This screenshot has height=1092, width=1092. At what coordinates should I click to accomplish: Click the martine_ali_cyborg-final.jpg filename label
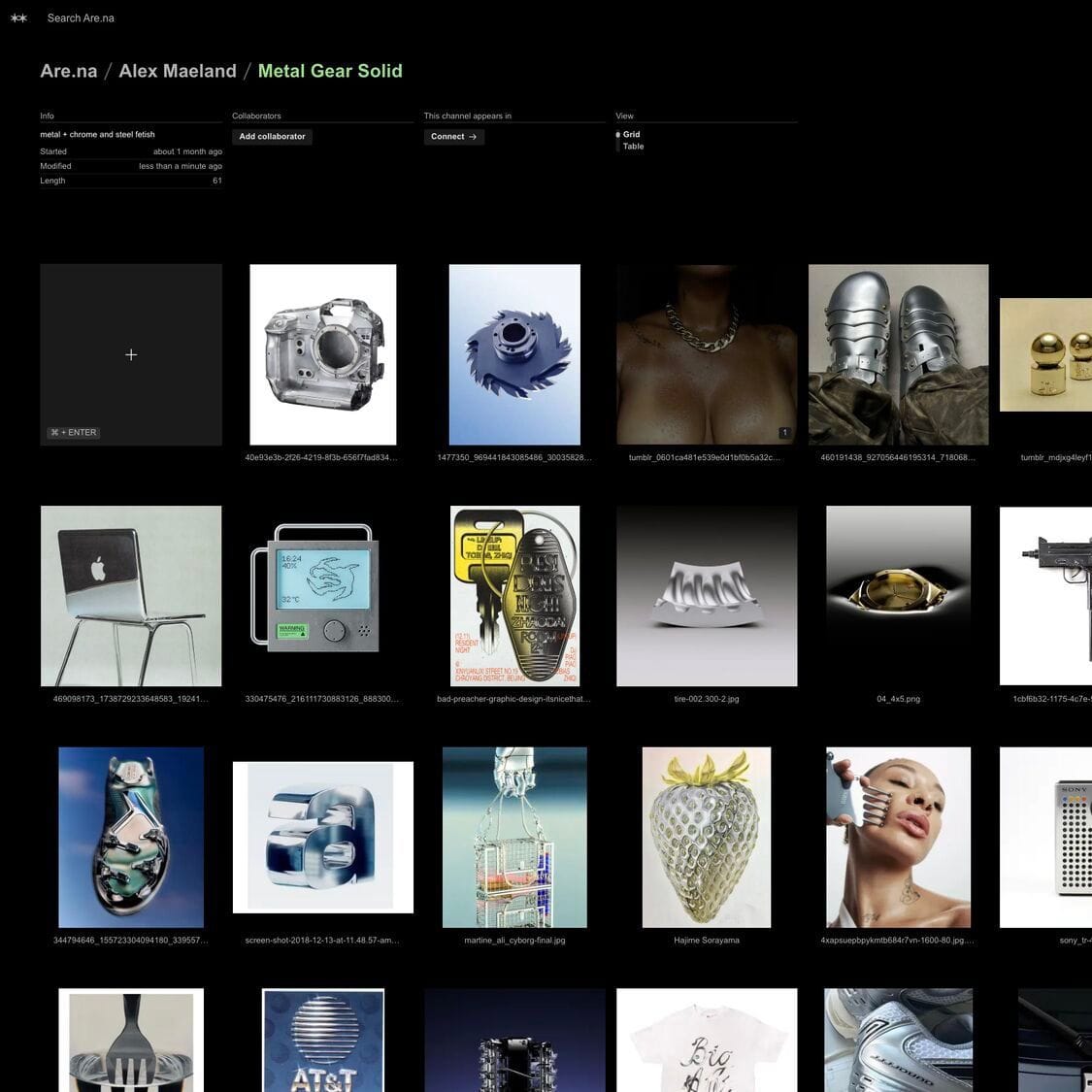click(514, 941)
